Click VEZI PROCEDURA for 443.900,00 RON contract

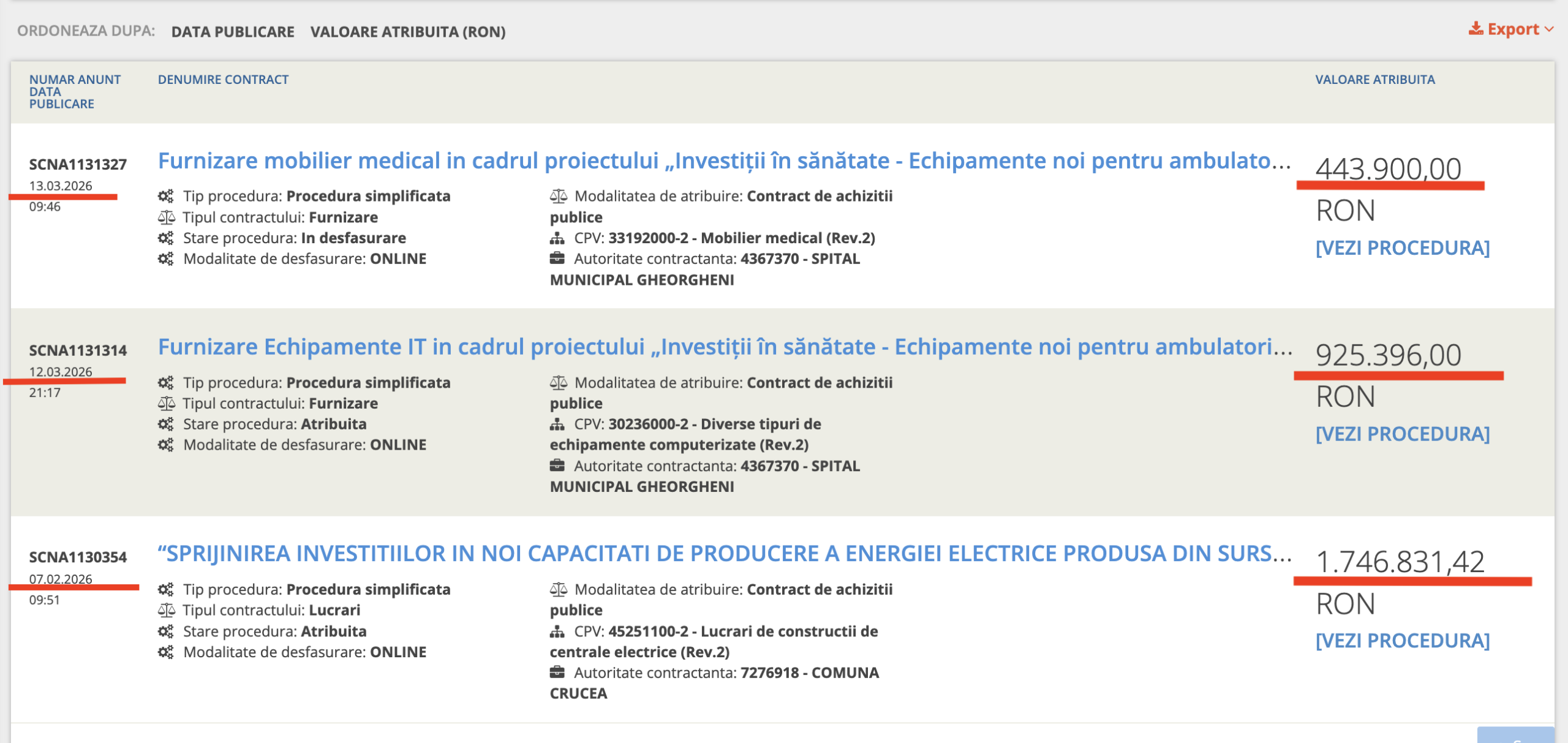1403,247
